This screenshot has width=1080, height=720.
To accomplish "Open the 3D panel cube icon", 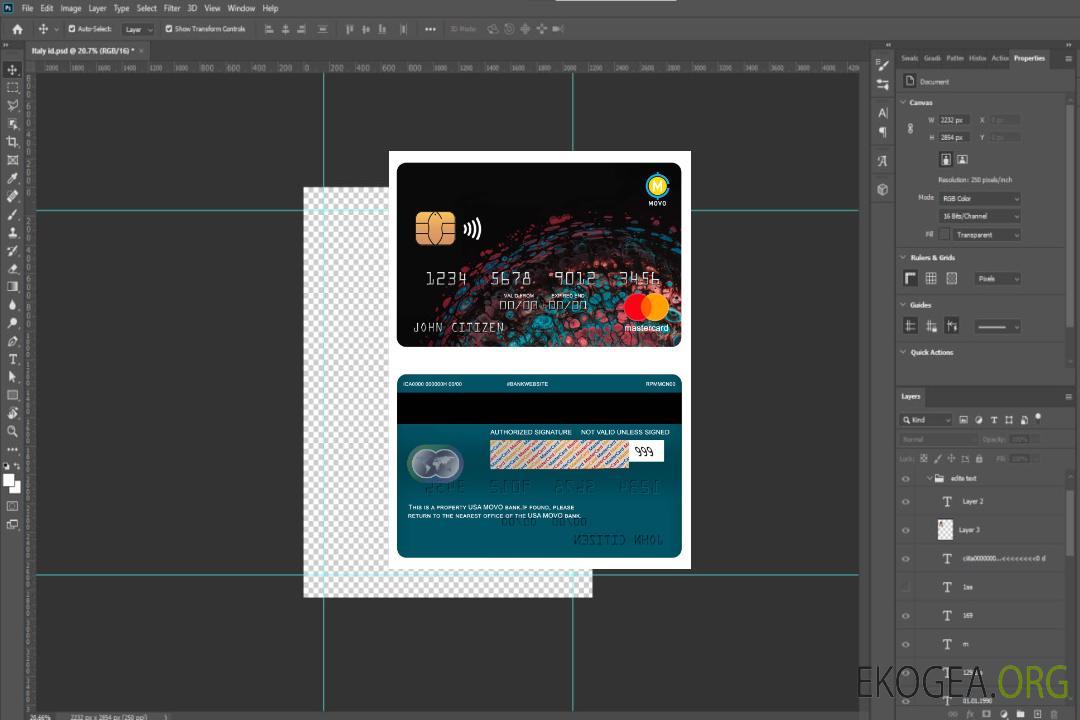I will click(882, 189).
